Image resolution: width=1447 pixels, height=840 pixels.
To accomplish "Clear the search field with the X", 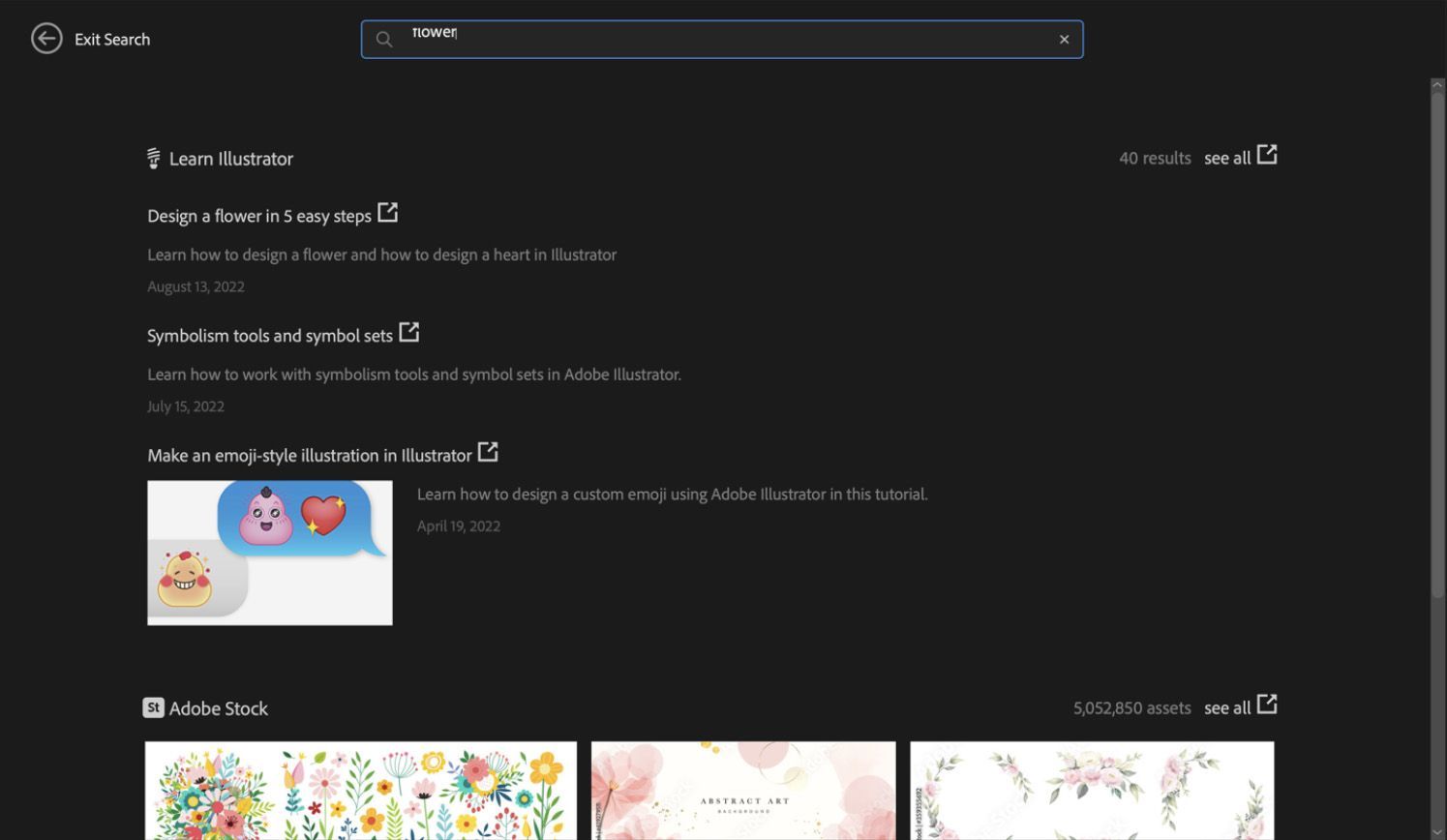I will tap(1064, 40).
